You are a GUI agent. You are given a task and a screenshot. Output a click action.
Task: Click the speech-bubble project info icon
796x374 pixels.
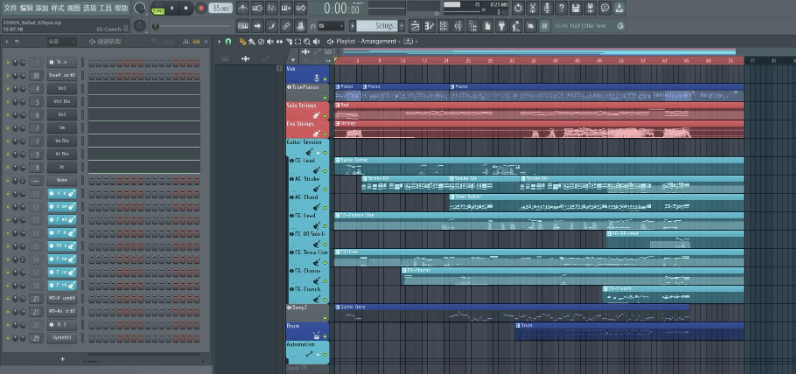[605, 8]
